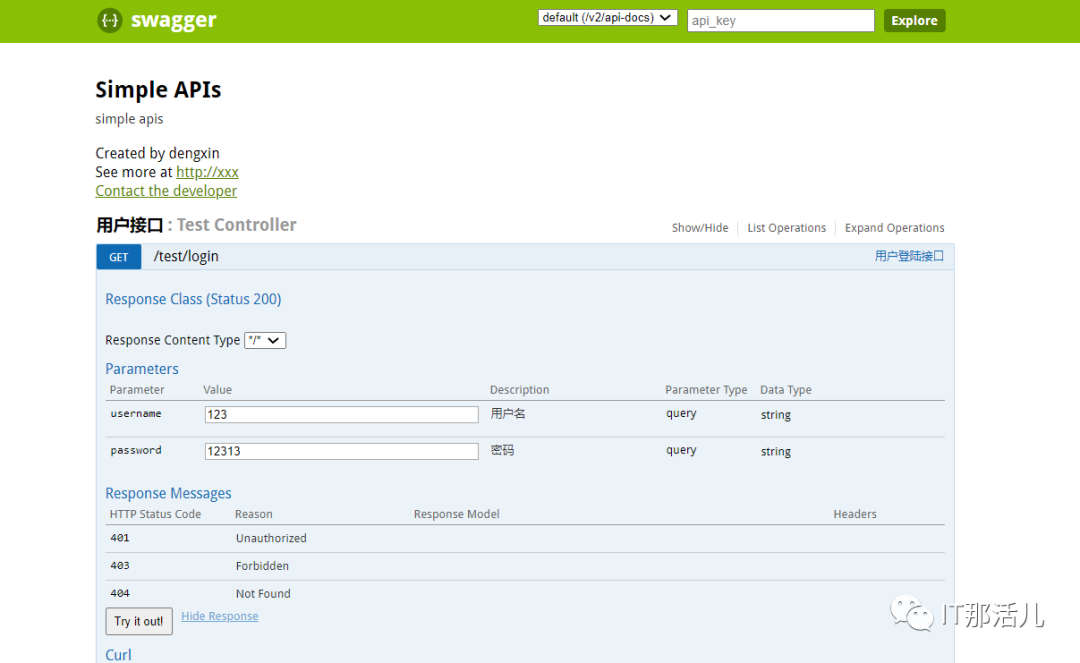This screenshot has width=1080, height=663.
Task: Toggle the 用户接口 Test Controller section heading
Action: [x=196, y=225]
